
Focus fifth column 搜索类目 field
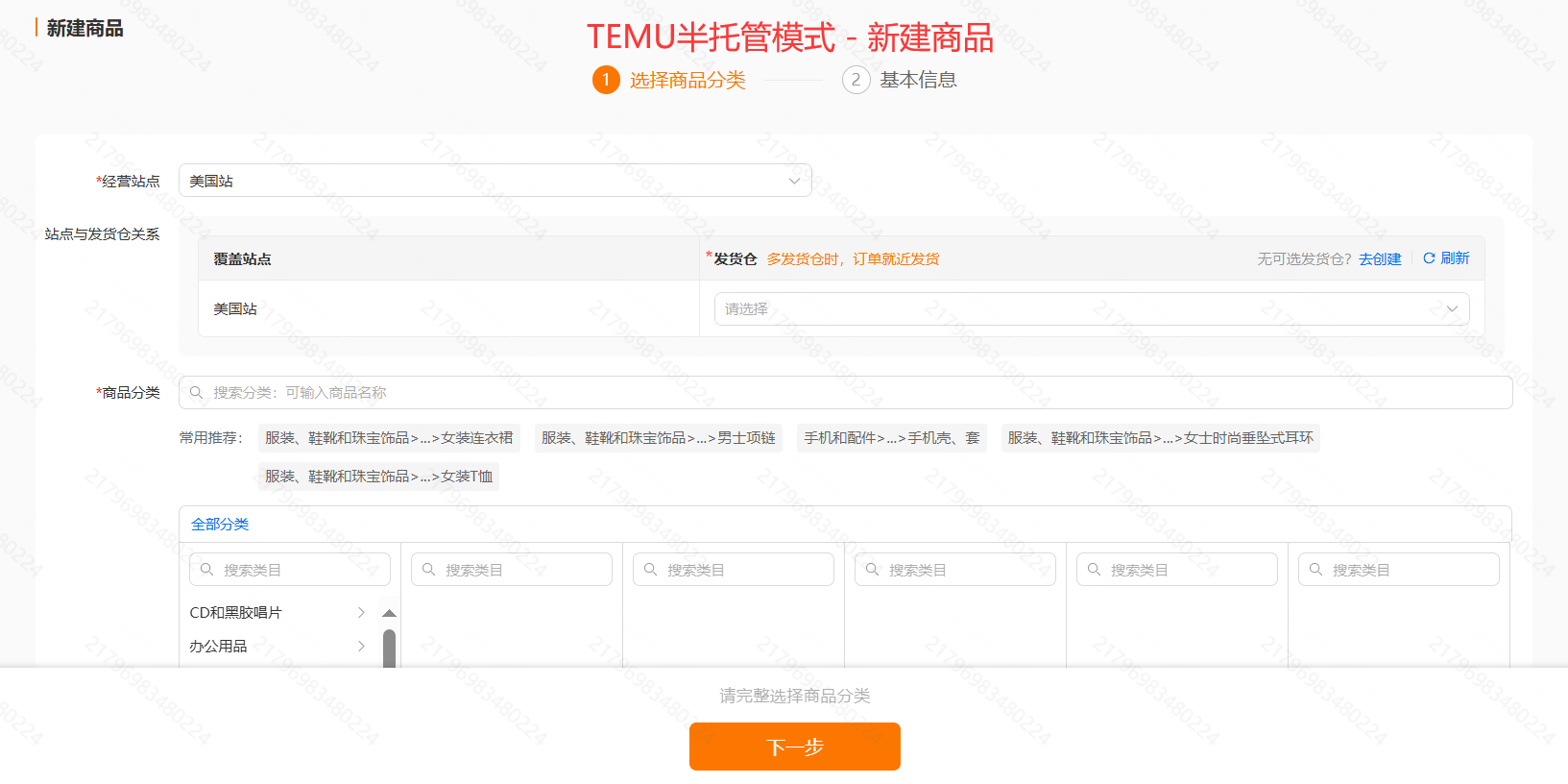pyautogui.click(x=1177, y=570)
